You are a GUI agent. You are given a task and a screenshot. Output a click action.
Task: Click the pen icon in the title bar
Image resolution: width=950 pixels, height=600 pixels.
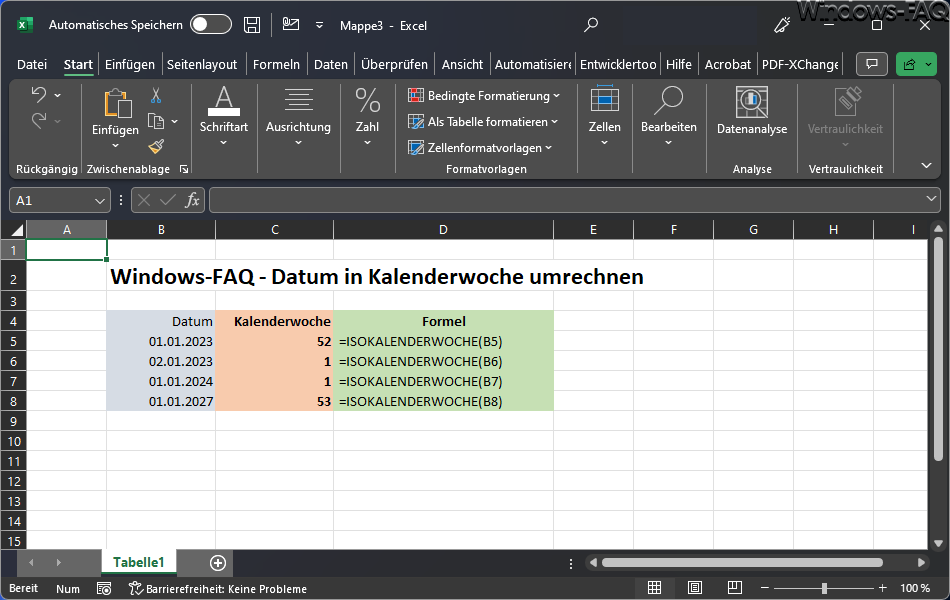pos(782,25)
